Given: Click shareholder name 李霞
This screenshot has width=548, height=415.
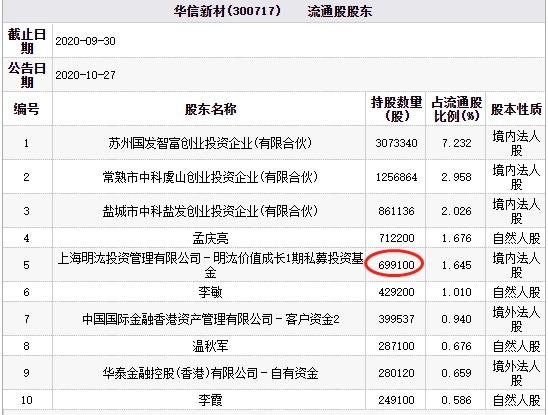Looking at the screenshot, I should pyautogui.click(x=210, y=400).
